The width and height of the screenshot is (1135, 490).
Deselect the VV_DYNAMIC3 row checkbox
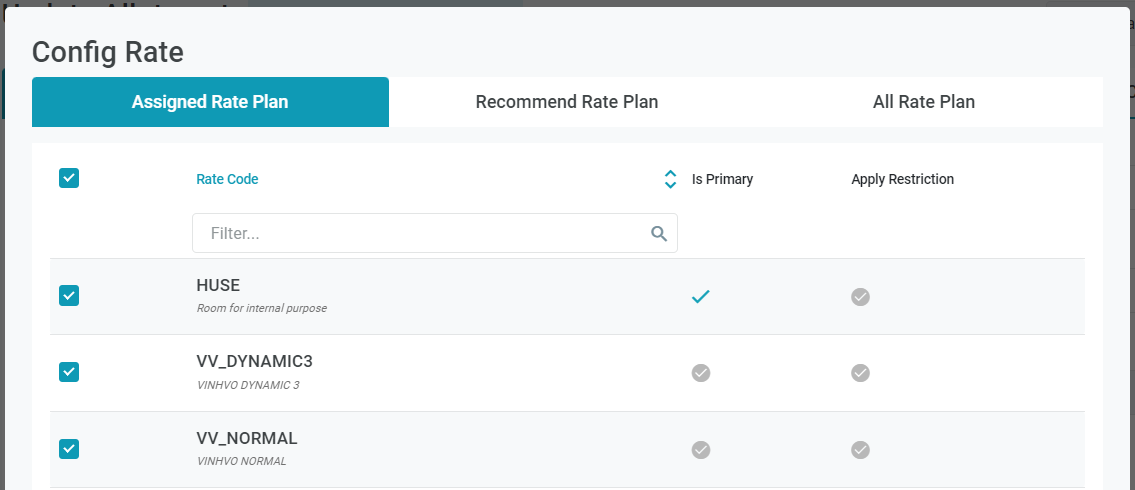tap(69, 372)
